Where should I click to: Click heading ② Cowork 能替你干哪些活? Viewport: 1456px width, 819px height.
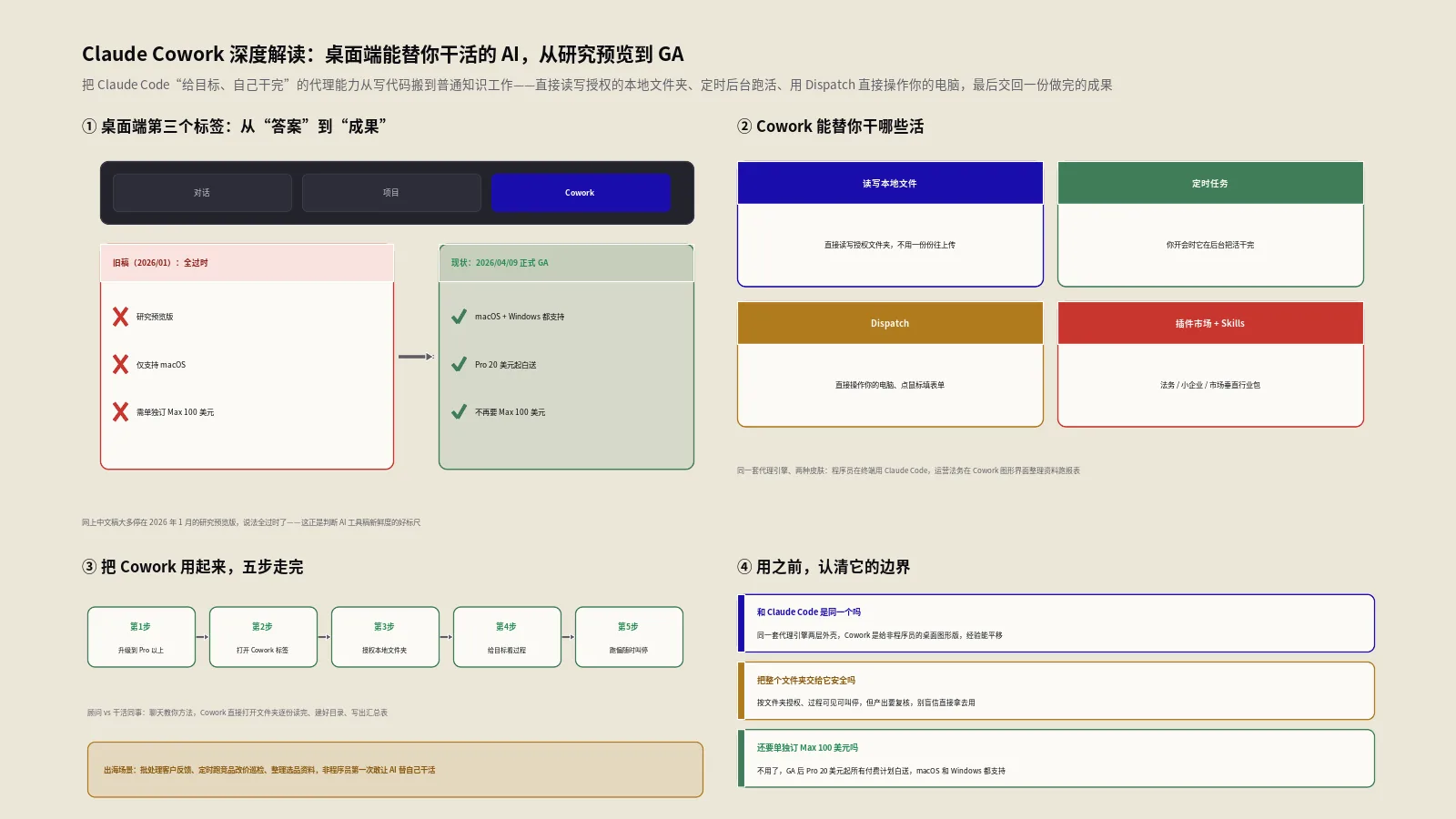coord(831,126)
